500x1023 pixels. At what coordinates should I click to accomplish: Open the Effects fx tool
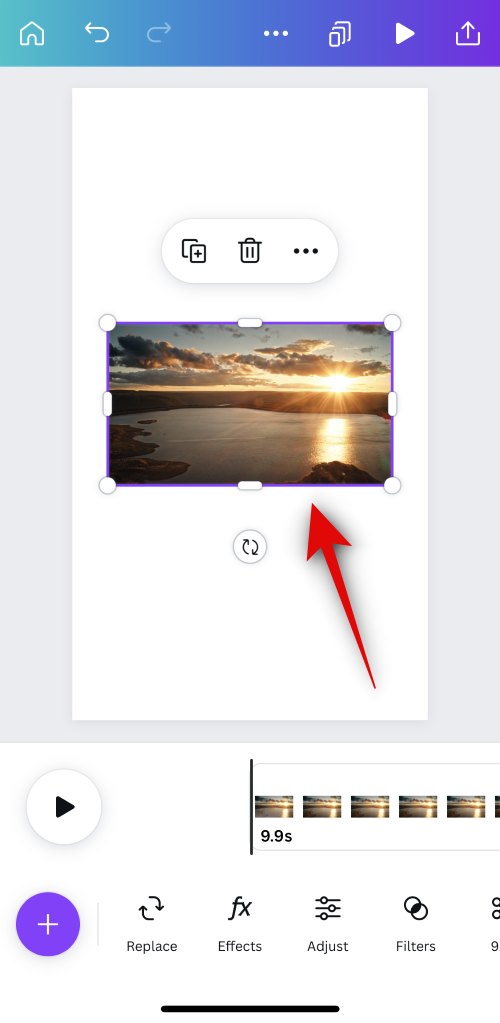click(240, 924)
